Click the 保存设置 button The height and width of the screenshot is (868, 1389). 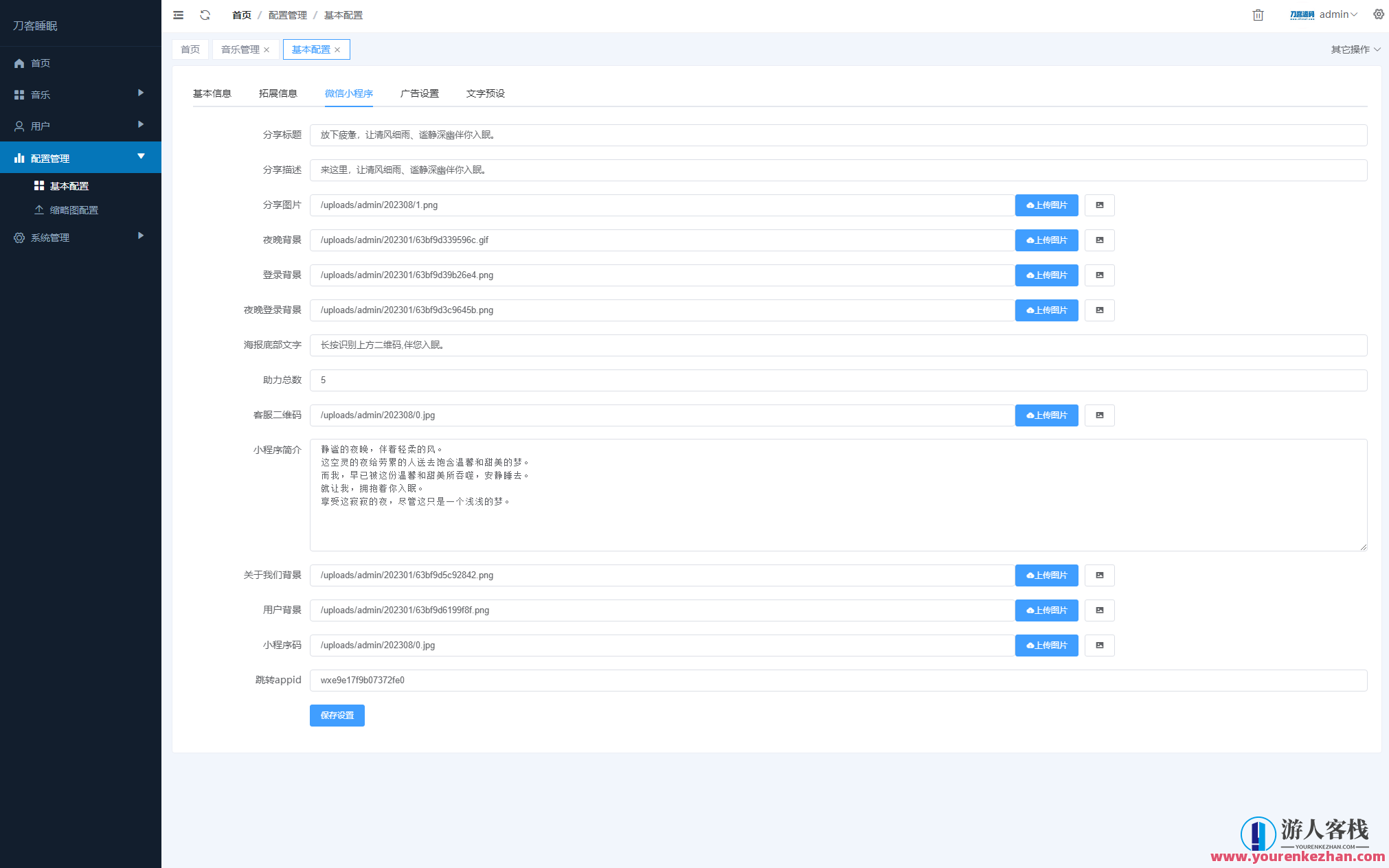[x=337, y=716]
